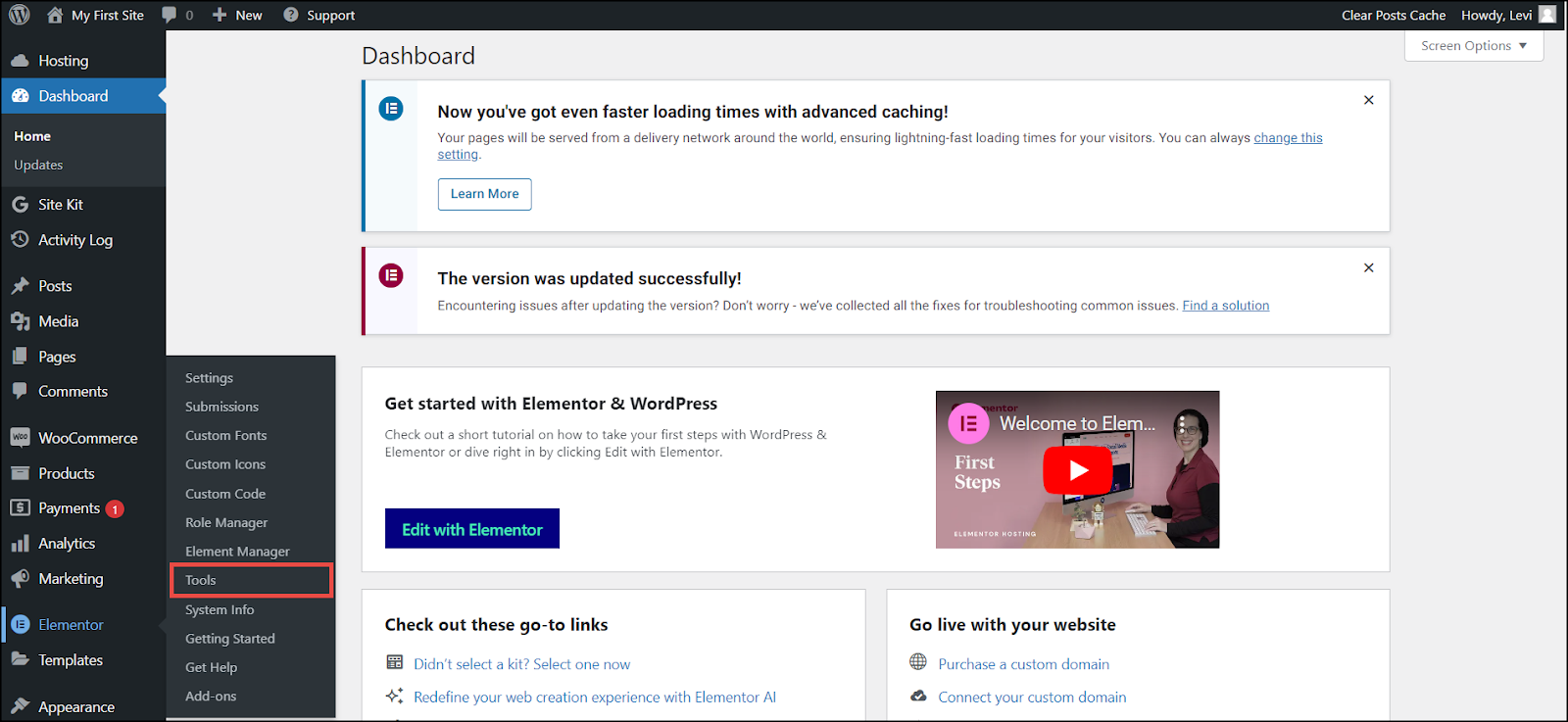Image resolution: width=1568 pixels, height=722 pixels.
Task: Open Elementor Submissions submenu
Action: (x=221, y=407)
